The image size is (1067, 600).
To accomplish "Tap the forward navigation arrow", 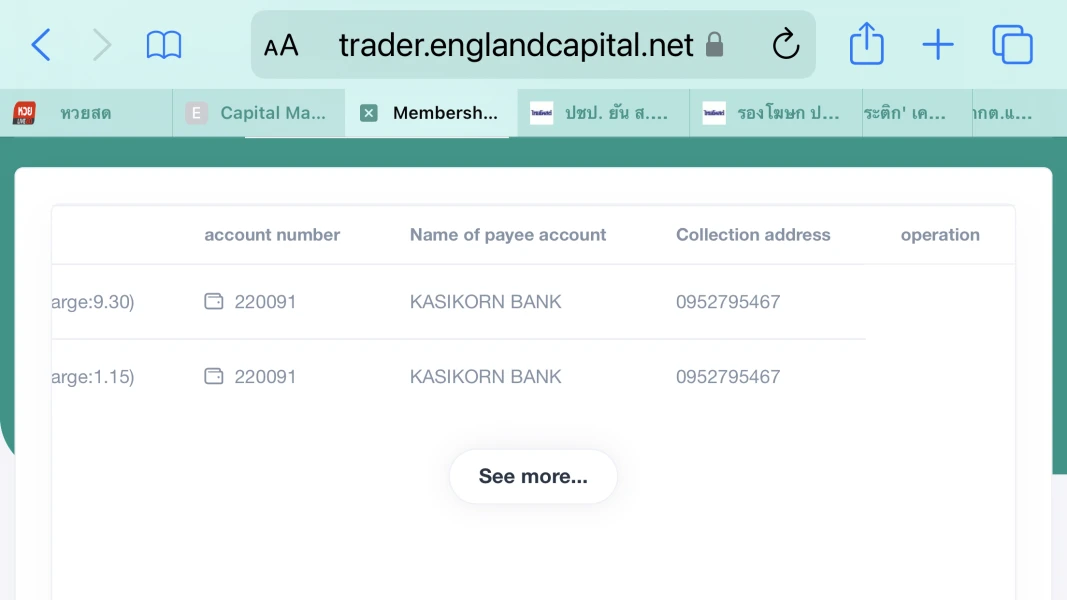I will (102, 45).
